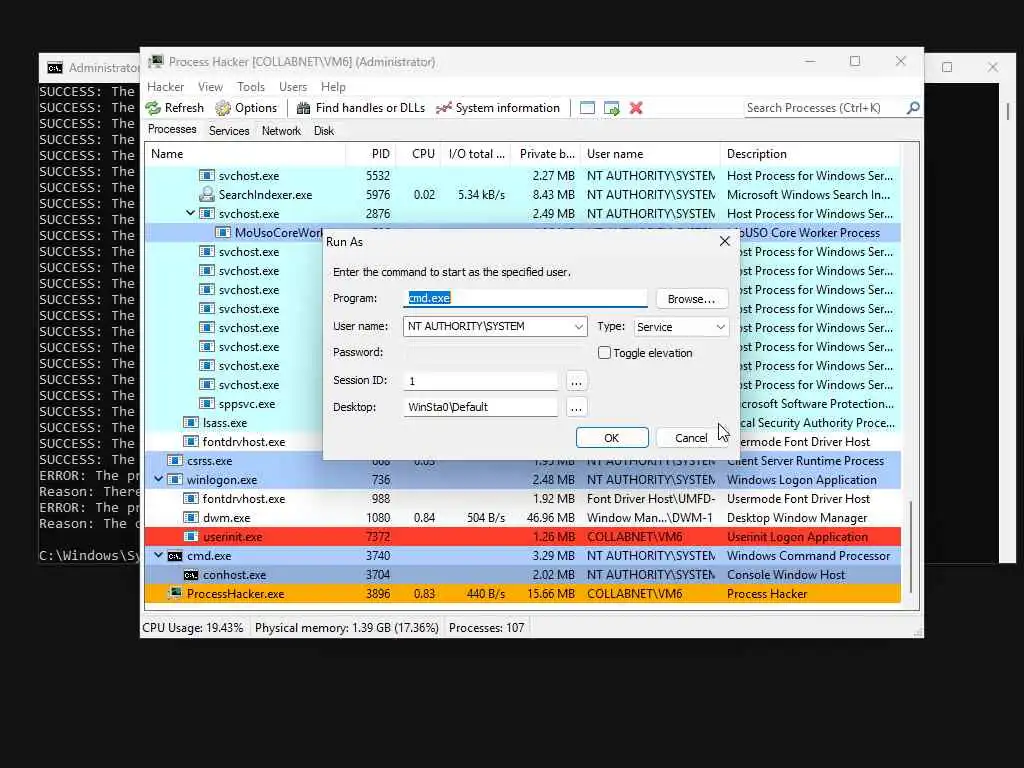This screenshot has height=768, width=1024.
Task: Sort by the Description column header
Action: click(x=811, y=154)
